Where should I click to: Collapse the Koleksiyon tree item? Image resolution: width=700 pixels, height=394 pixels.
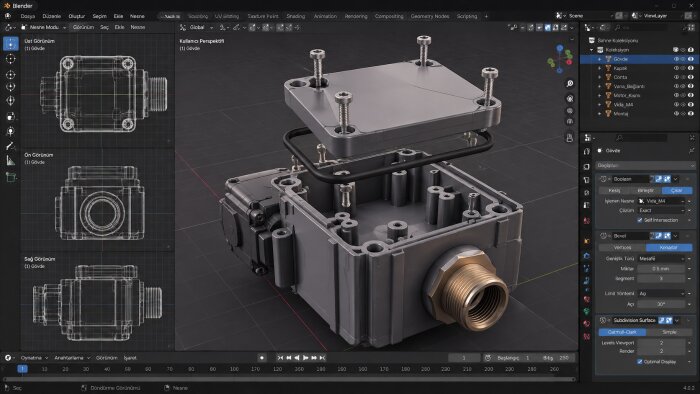[x=592, y=50]
